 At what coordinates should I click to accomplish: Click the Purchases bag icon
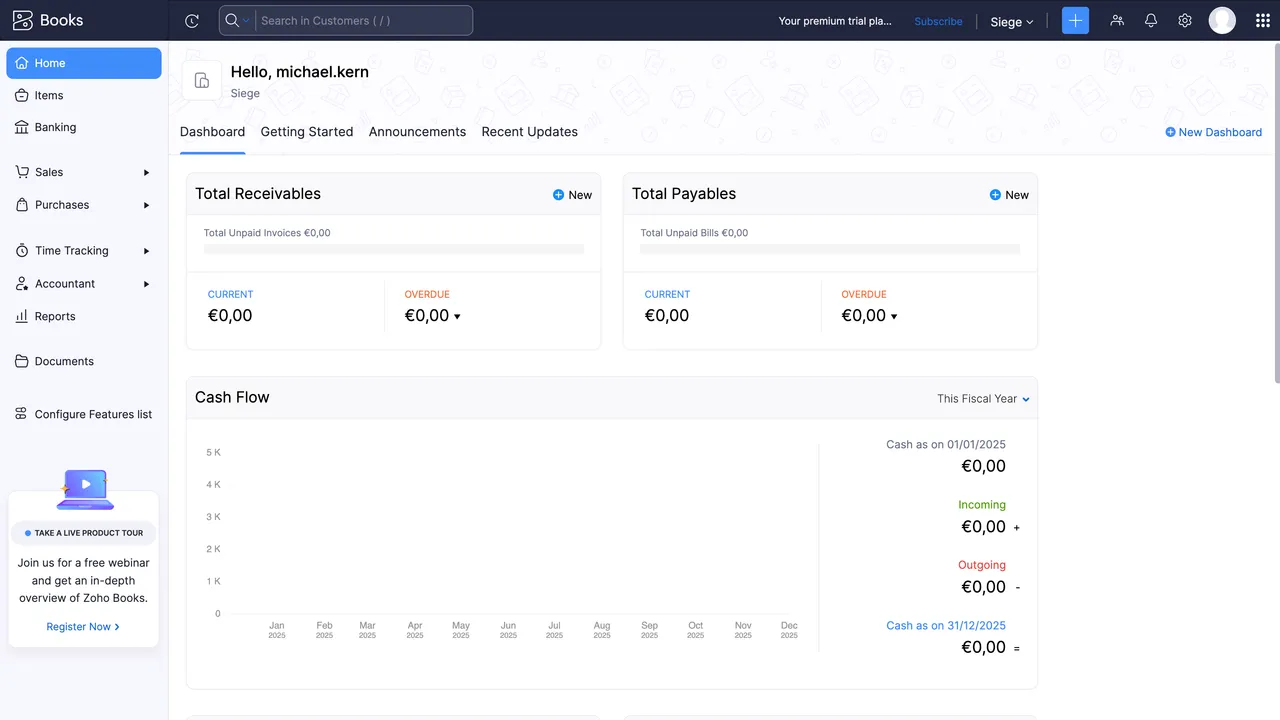[x=22, y=205]
